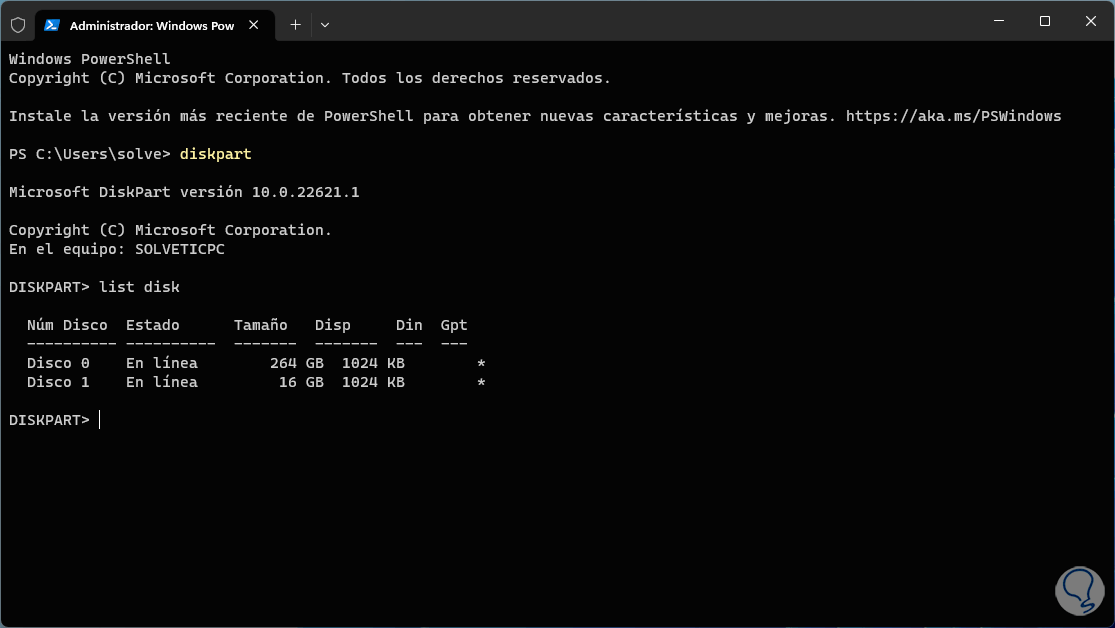This screenshot has height=628, width=1115.
Task: Select the Disco 1 row label
Action: coord(58,383)
